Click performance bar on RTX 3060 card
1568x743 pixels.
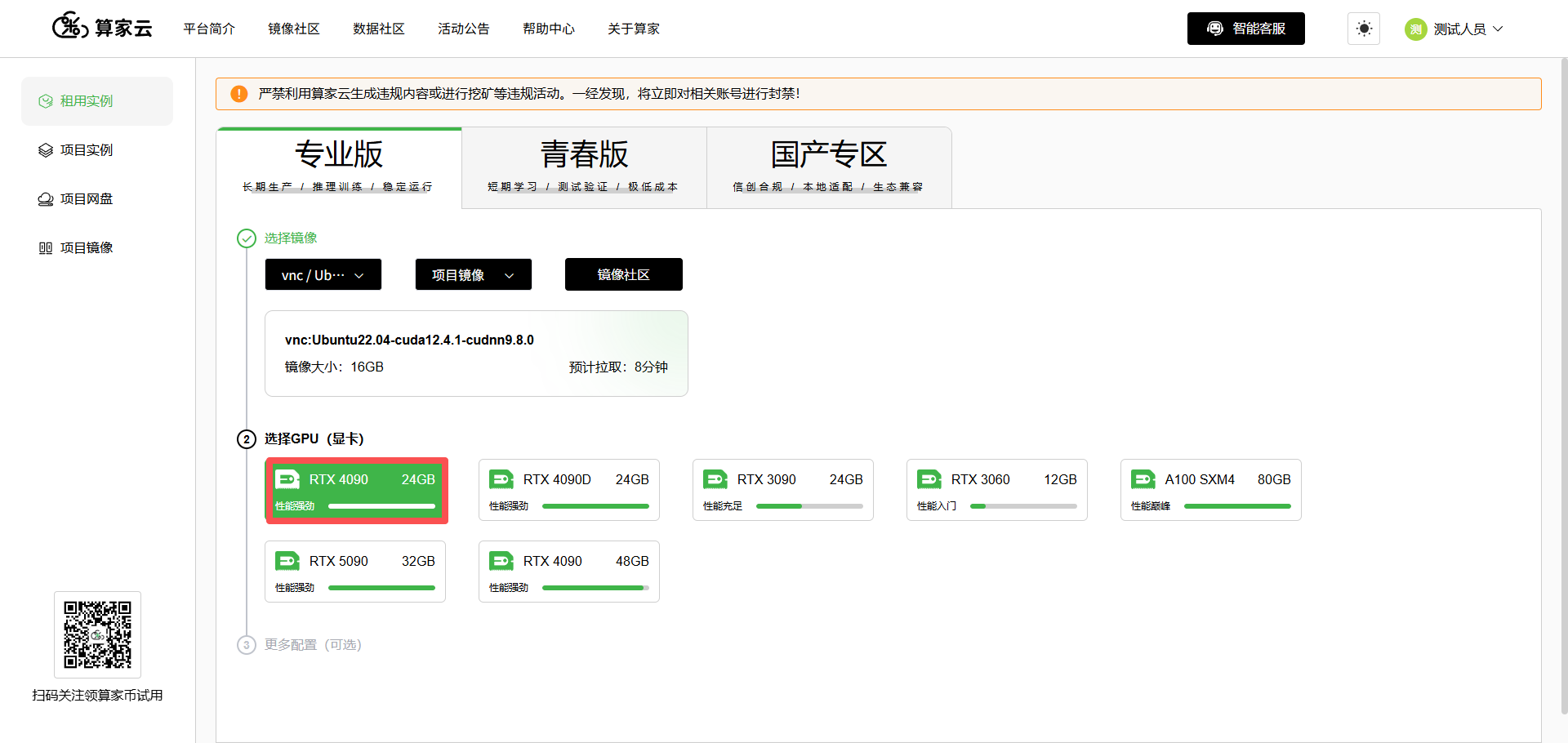tap(1023, 506)
